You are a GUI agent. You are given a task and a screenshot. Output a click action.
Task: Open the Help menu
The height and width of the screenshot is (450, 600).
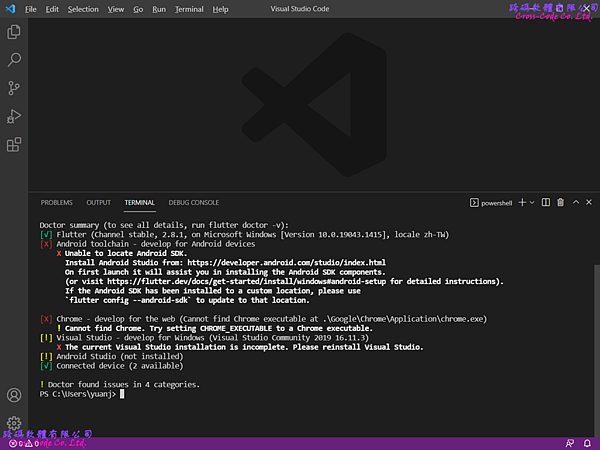point(220,9)
